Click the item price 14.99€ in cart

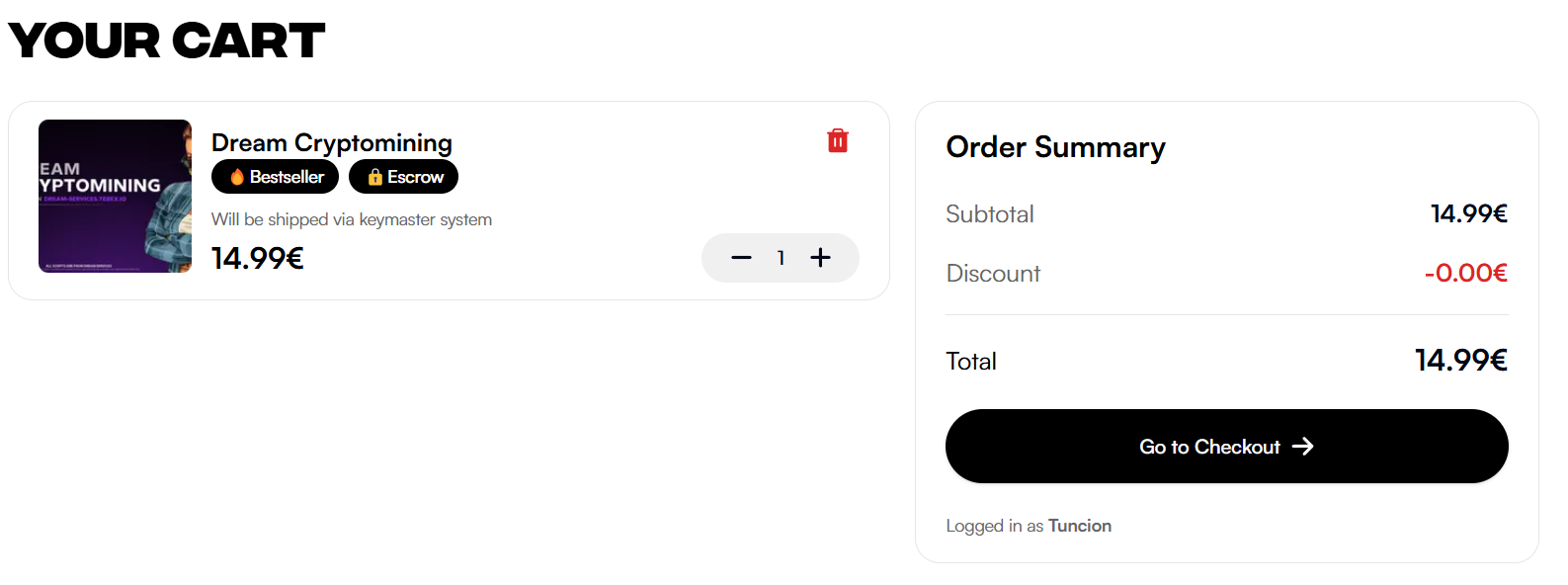257,258
